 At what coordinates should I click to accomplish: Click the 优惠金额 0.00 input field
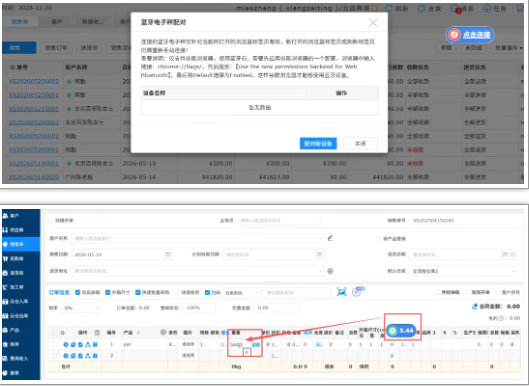(x=277, y=308)
